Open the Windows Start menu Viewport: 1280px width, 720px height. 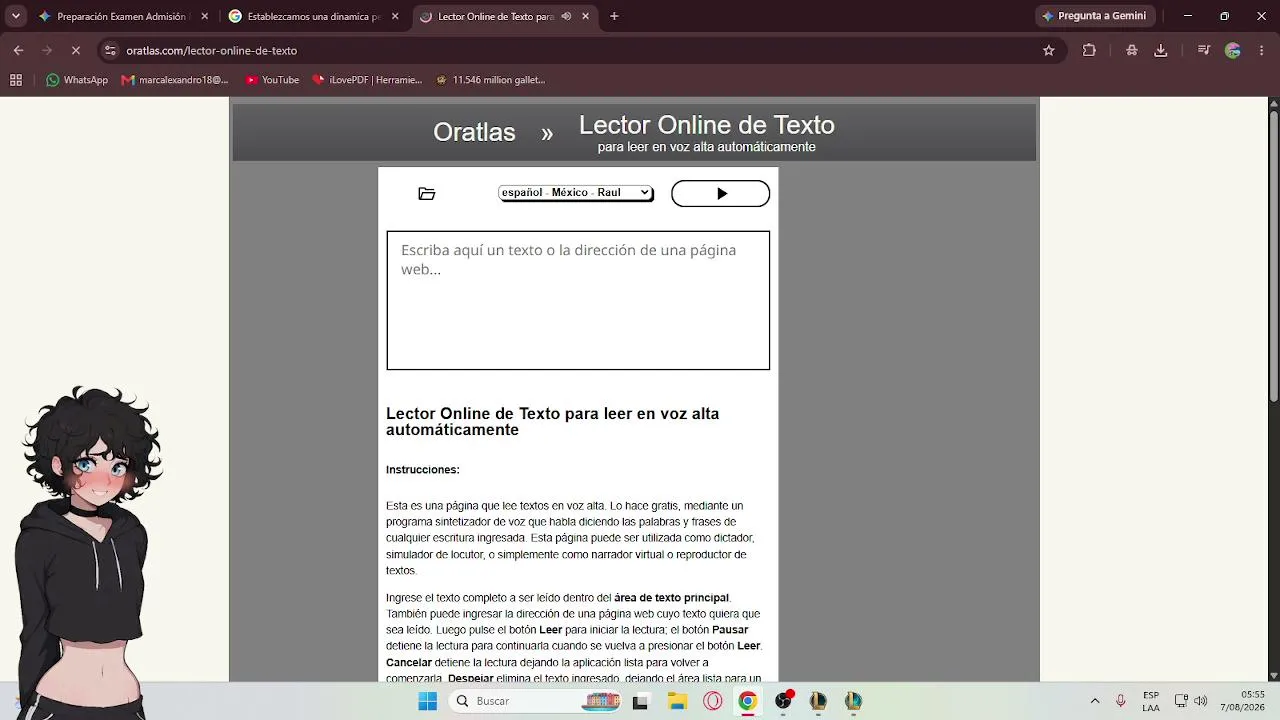point(427,701)
